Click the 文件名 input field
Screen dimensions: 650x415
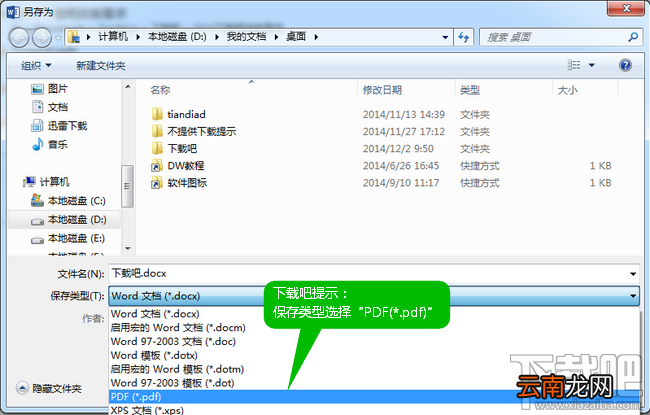(368, 273)
